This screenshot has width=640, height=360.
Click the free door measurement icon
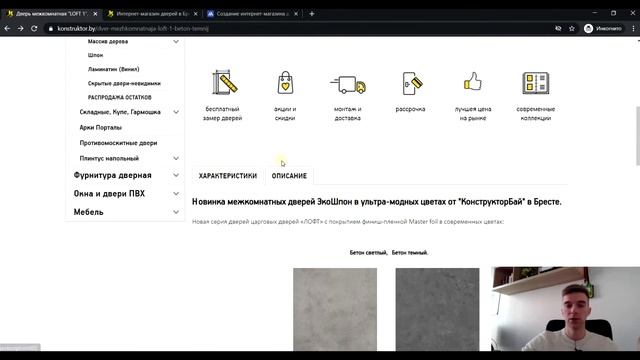coord(224,82)
